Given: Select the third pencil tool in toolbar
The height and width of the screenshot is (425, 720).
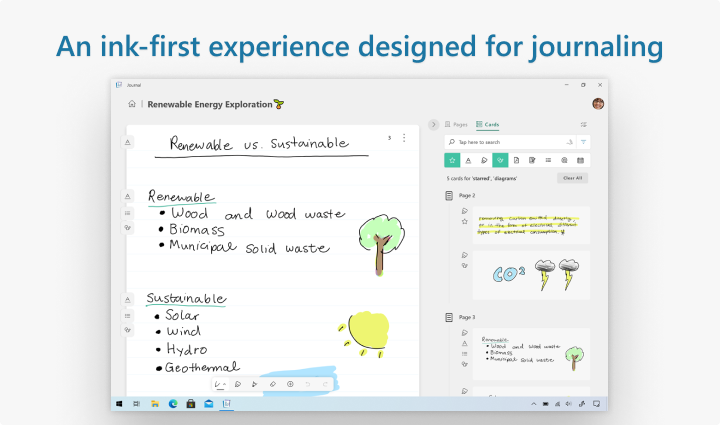Looking at the screenshot, I should 255,384.
